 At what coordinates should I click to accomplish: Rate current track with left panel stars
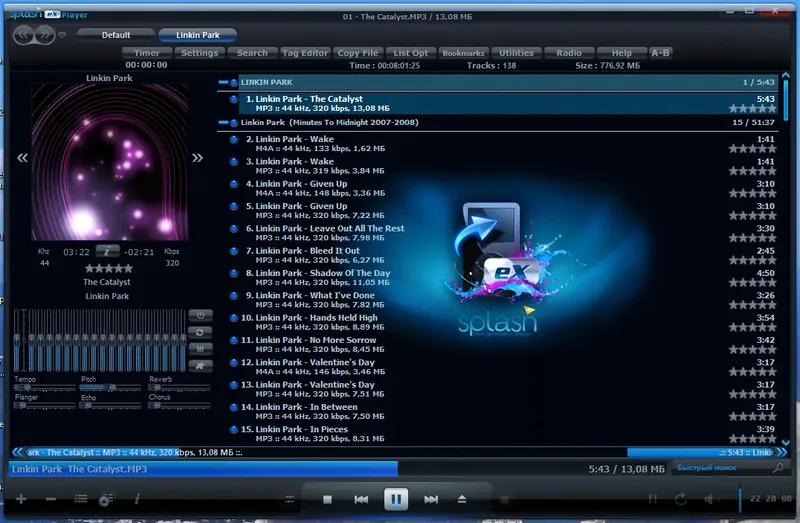click(109, 268)
